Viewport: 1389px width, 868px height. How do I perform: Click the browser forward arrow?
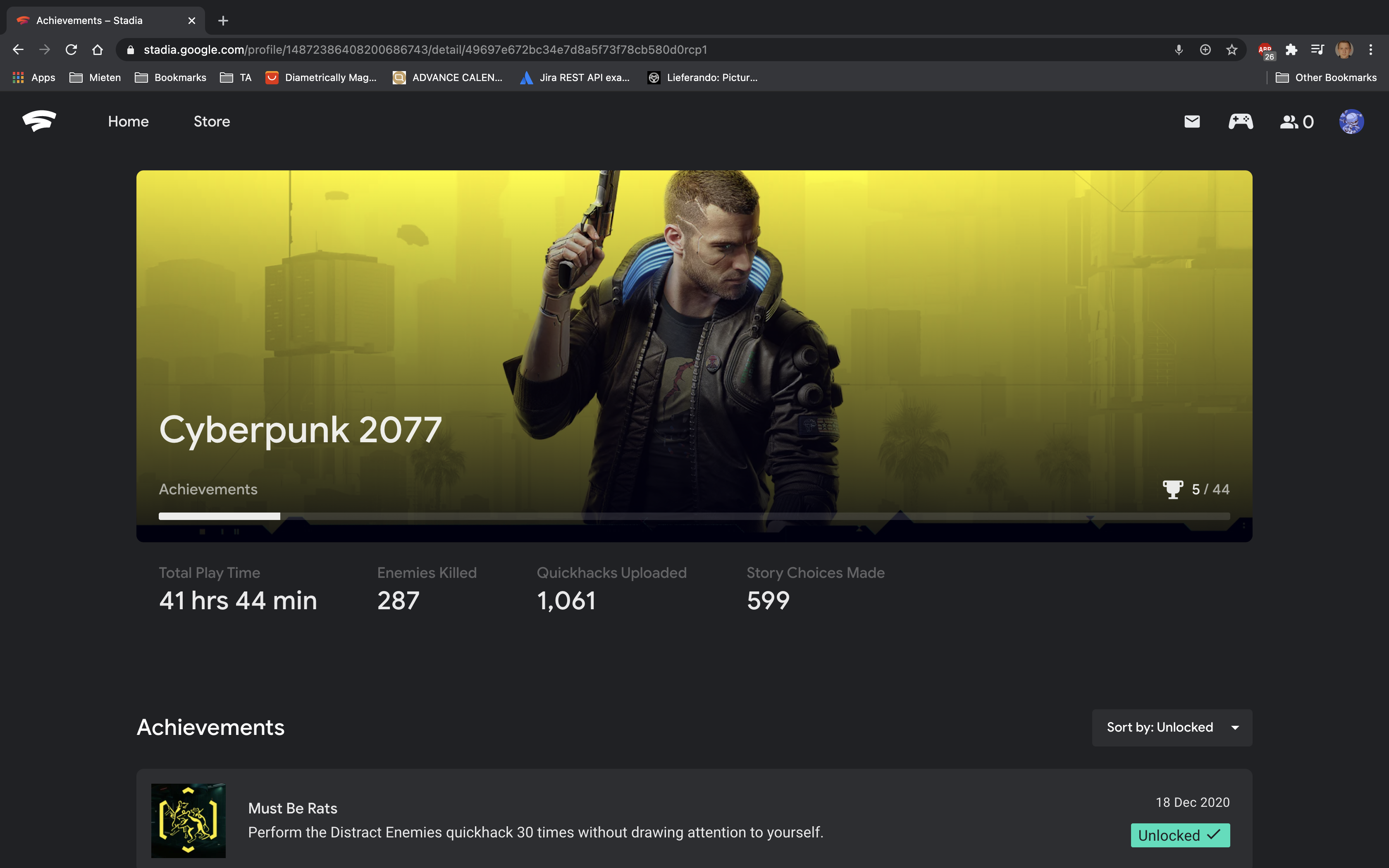44,50
